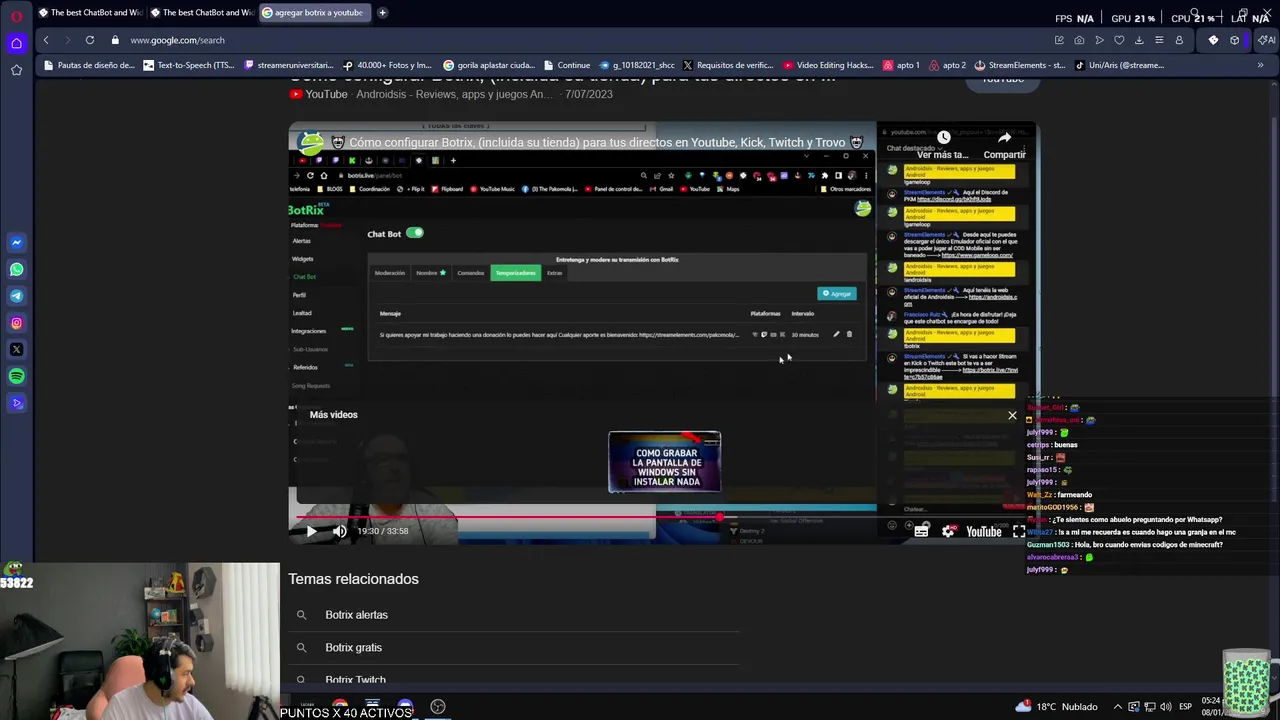Open 'Text-to-Speech (TTS...' bookmark
The width and height of the screenshot is (1280, 720).
point(188,65)
